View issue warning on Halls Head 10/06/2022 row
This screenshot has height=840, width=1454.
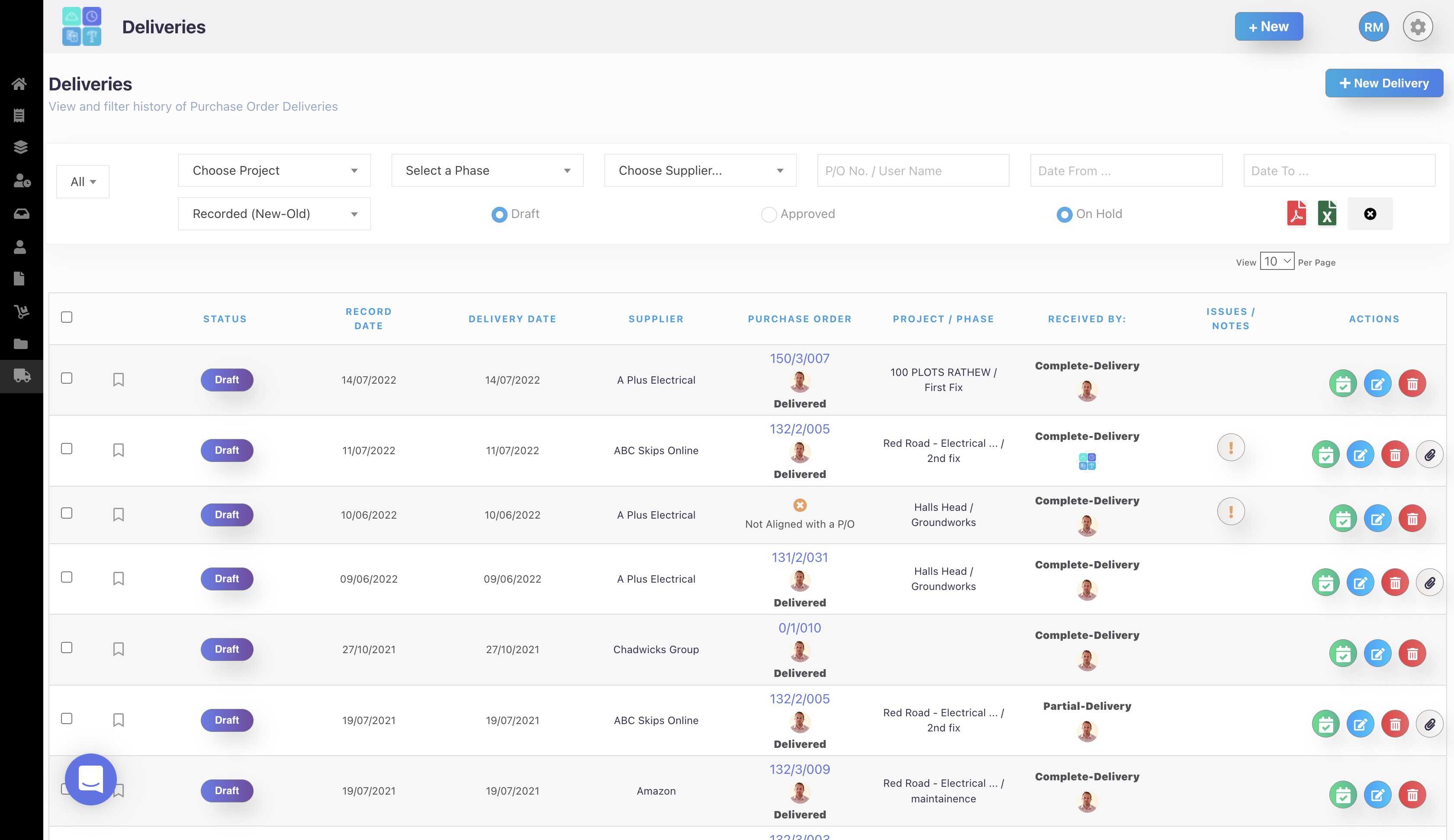point(1230,512)
